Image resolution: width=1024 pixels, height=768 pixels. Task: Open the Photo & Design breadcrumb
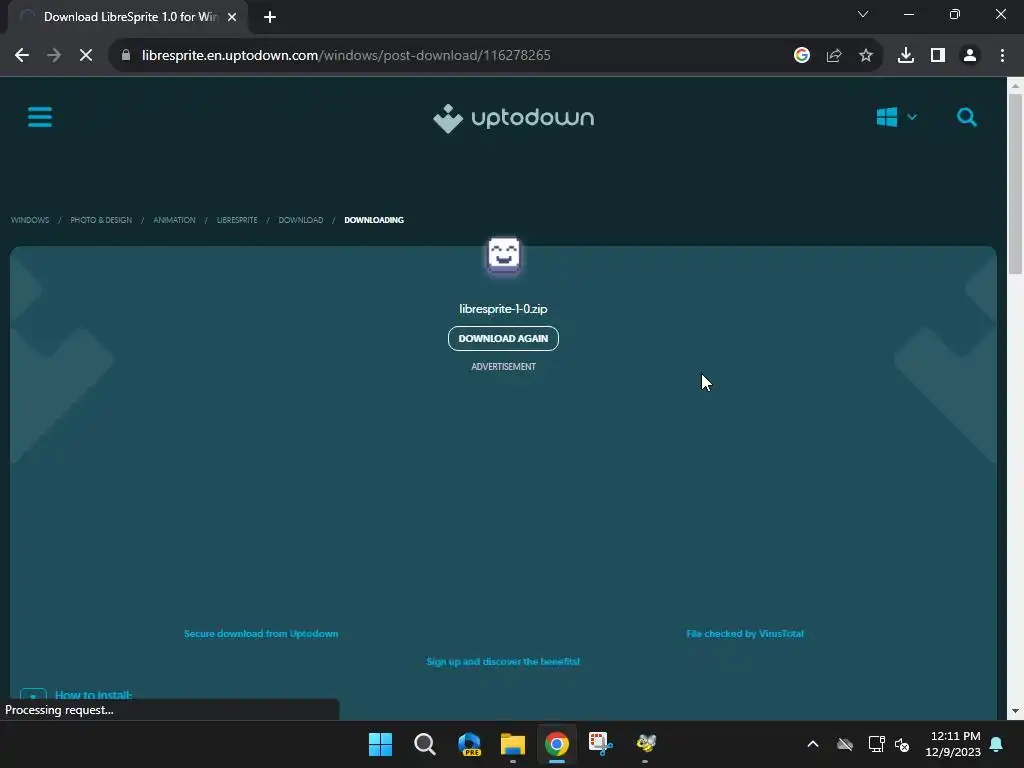click(101, 220)
